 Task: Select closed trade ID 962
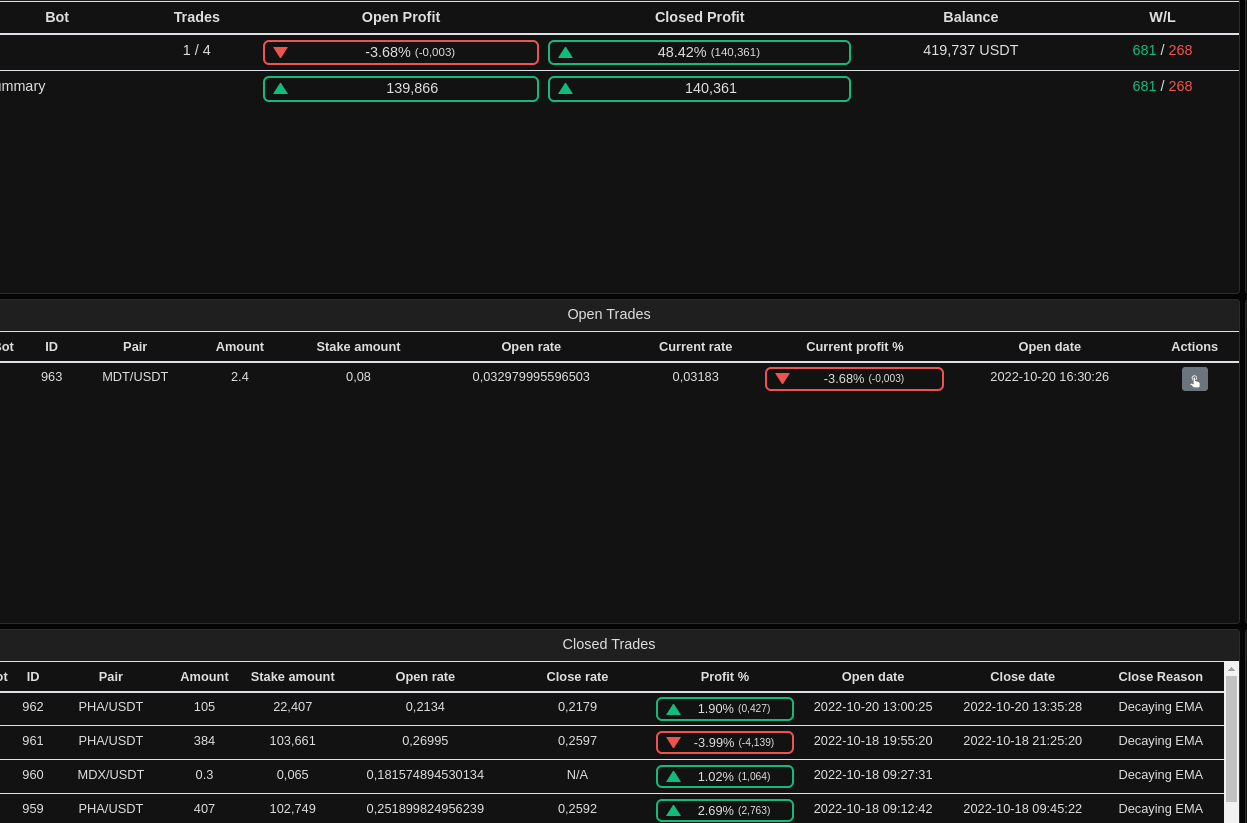click(x=33, y=707)
